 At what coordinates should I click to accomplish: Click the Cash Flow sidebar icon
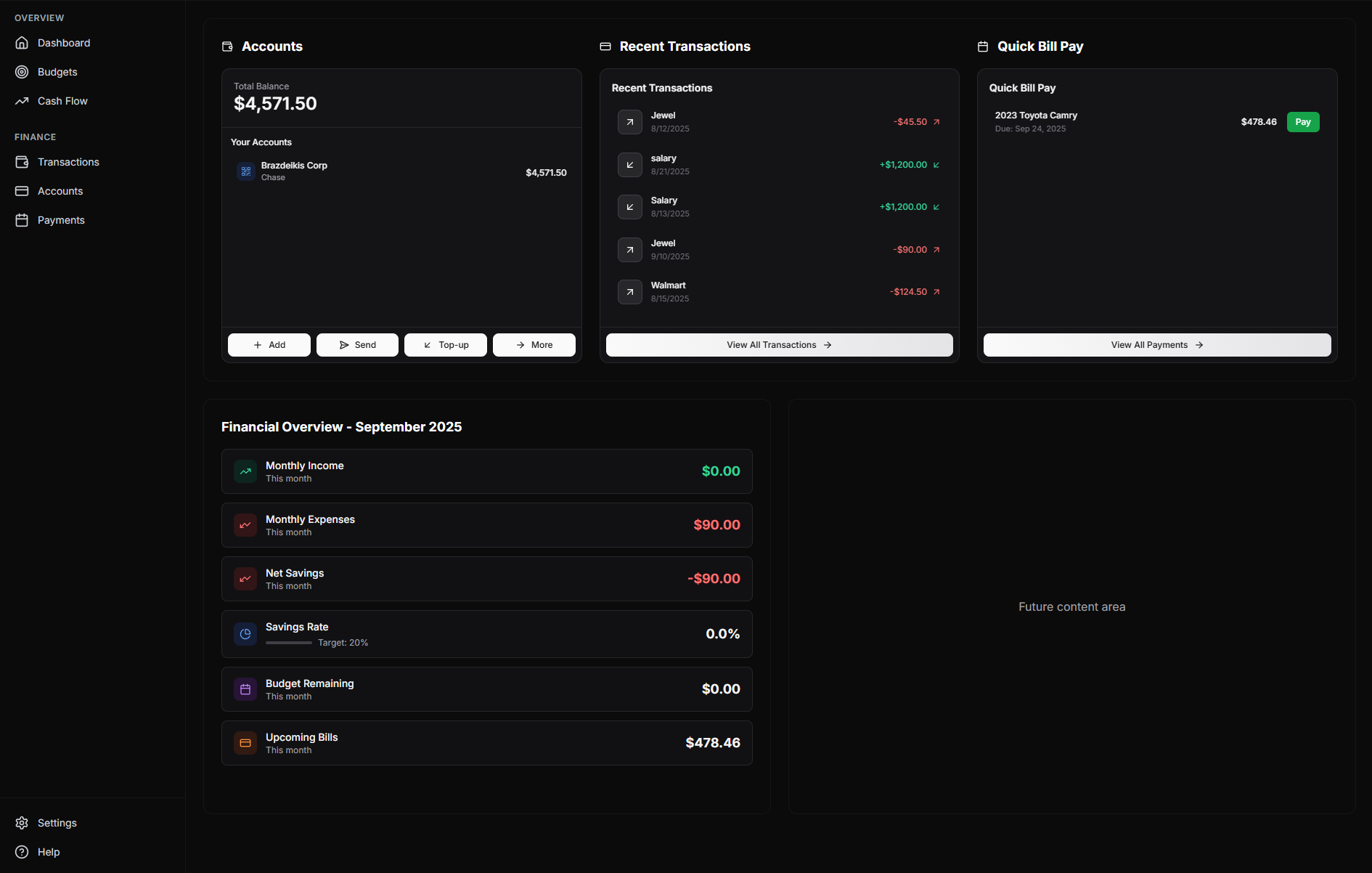[x=22, y=101]
